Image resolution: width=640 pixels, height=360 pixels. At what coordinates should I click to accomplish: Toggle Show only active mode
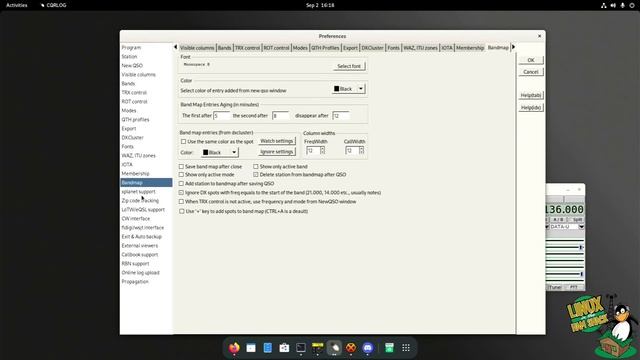click(x=181, y=175)
